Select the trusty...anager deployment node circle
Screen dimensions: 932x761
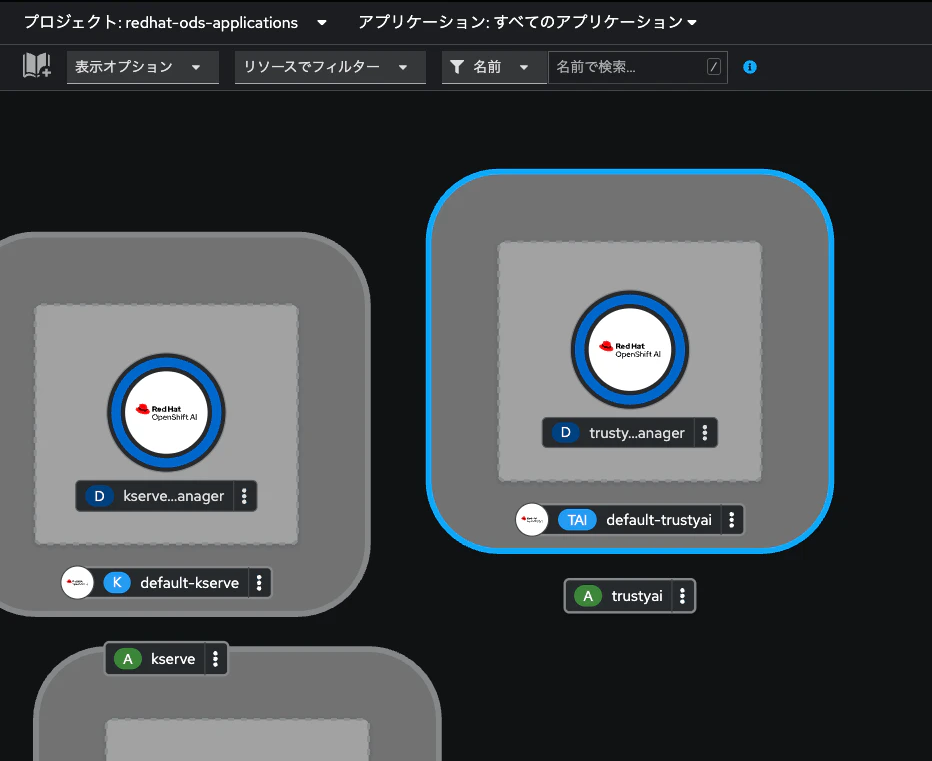[x=630, y=350]
